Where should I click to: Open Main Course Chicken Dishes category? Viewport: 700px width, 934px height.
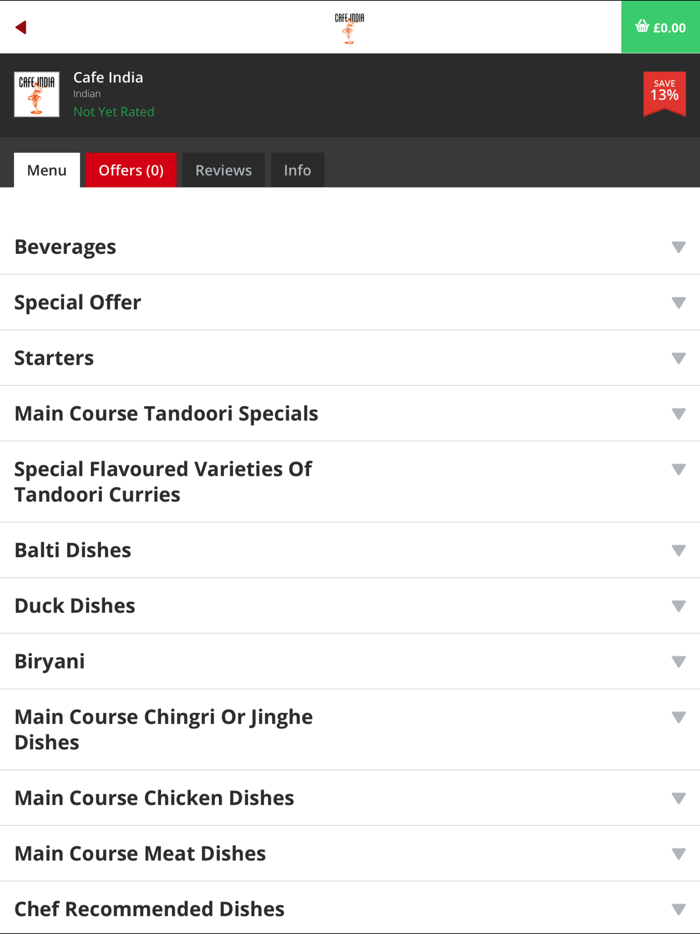[154, 798]
